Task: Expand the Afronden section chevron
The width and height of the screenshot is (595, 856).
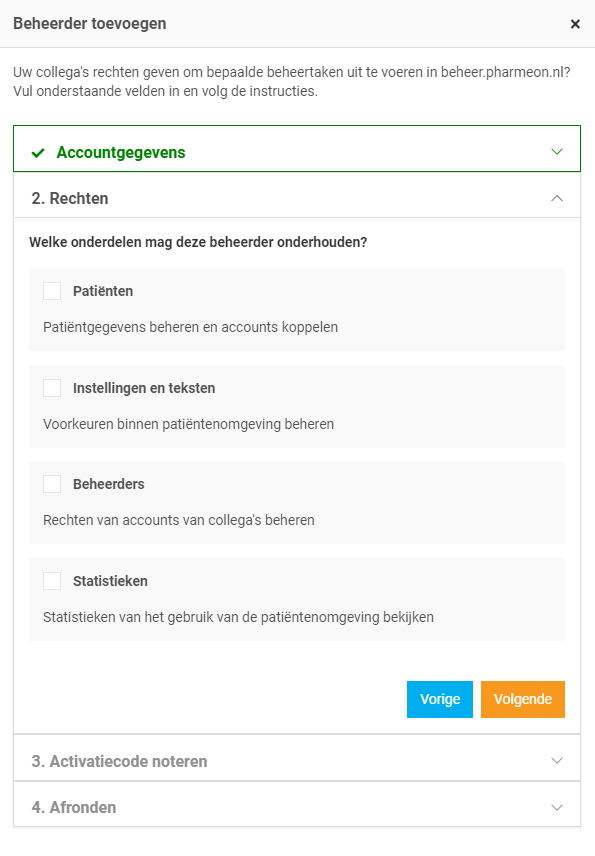Action: [x=557, y=807]
